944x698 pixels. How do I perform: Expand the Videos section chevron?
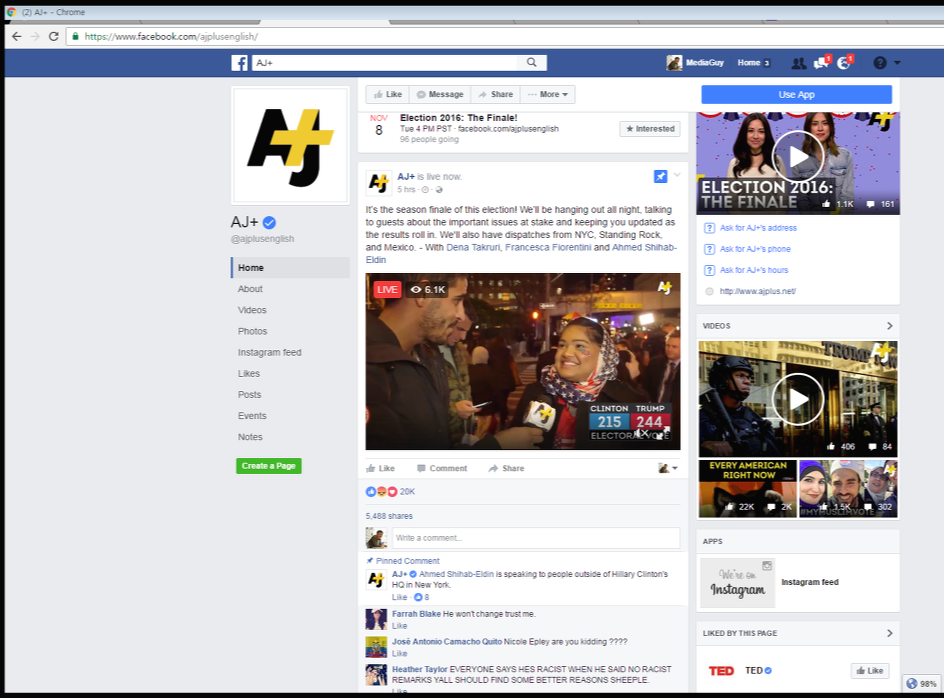pos(889,326)
